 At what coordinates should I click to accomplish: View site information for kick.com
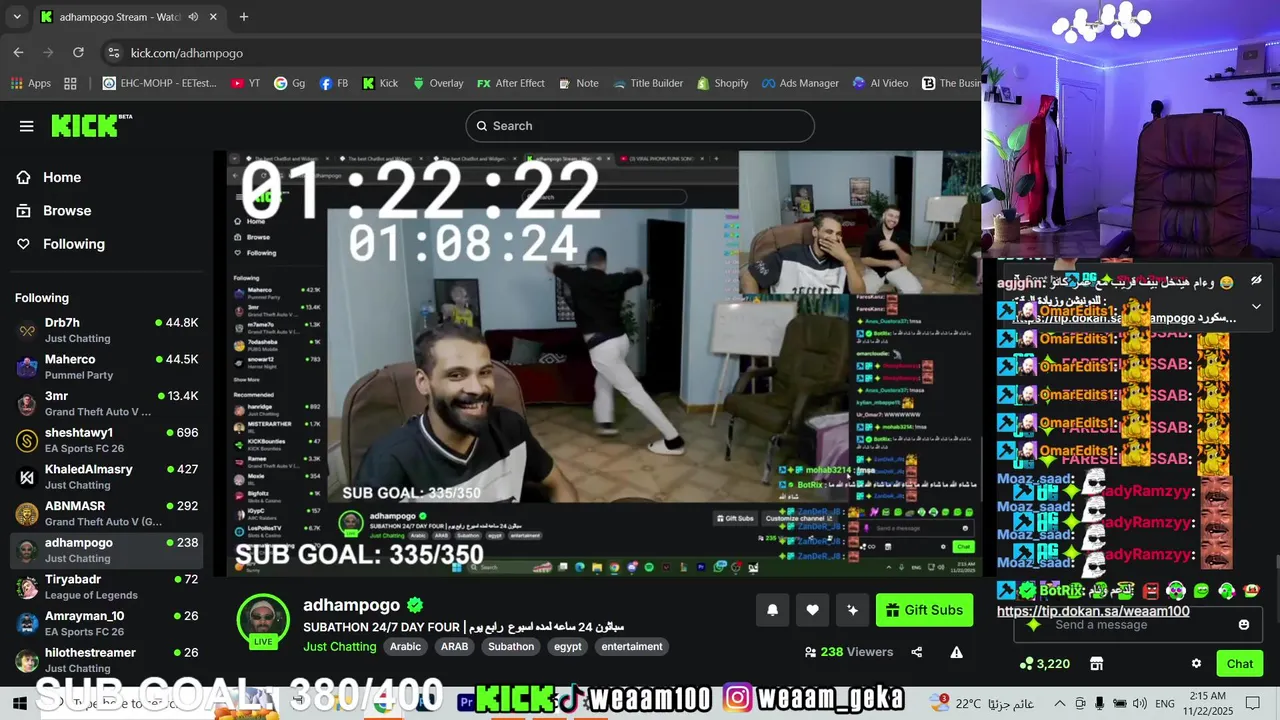point(113,53)
